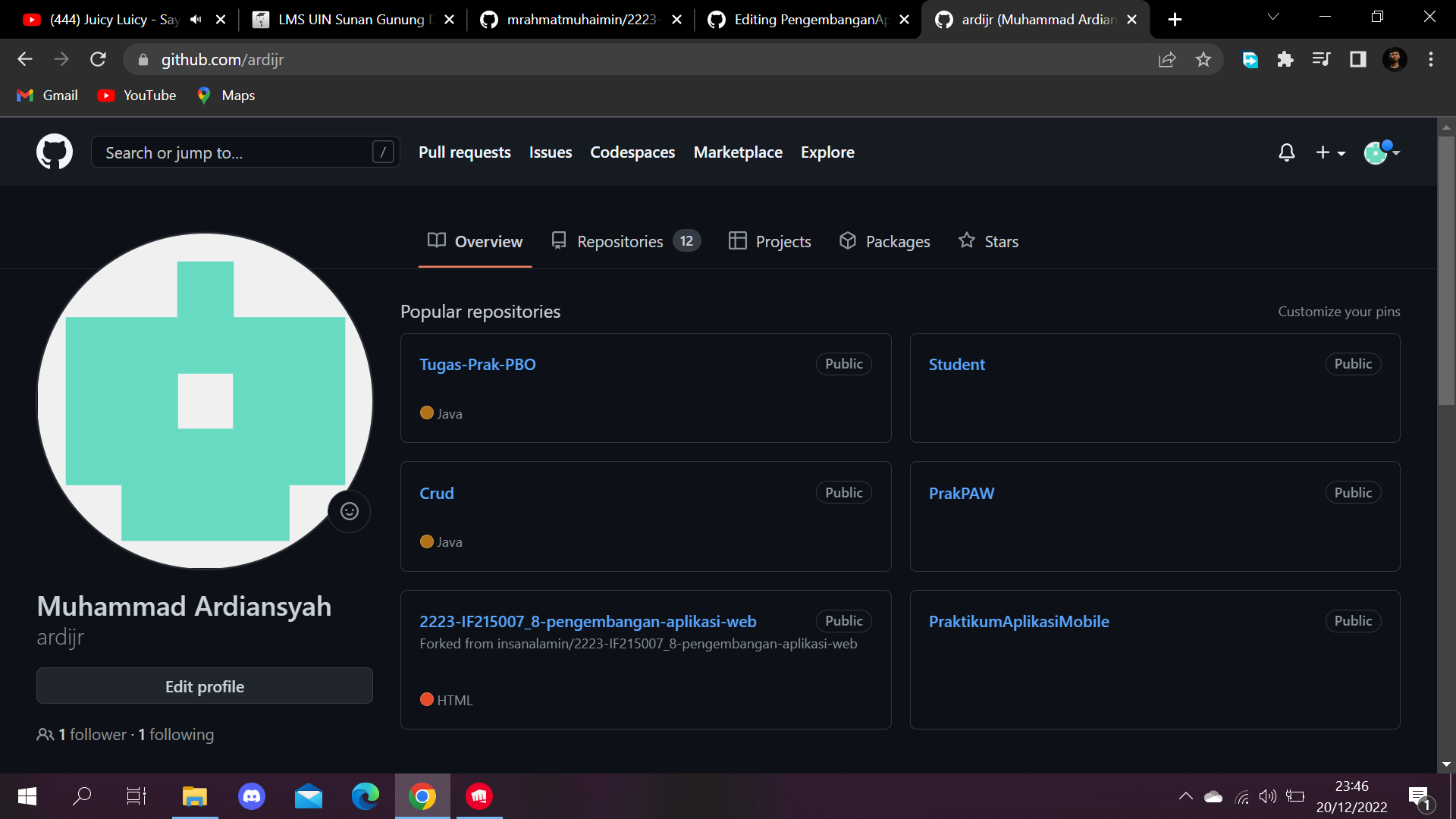Open the Packages tab
This screenshot has width=1456, height=819.
(x=885, y=241)
